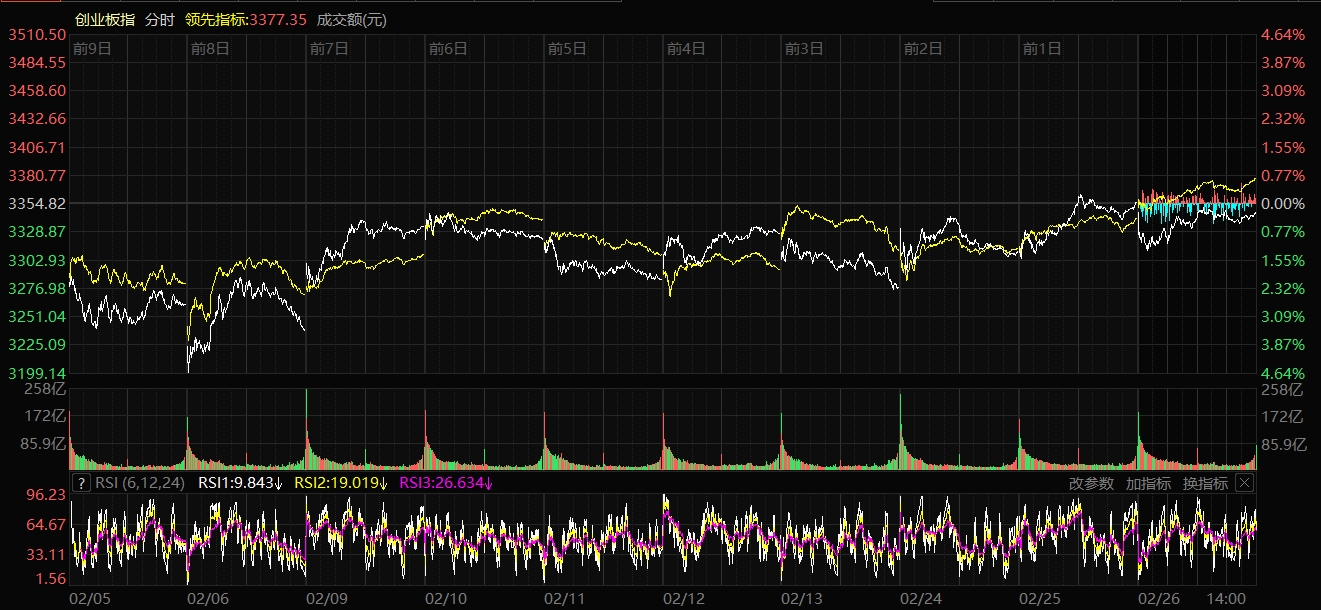The height and width of the screenshot is (610, 1321).
Task: Click the 成交额(元) volume label
Action: click(351, 20)
